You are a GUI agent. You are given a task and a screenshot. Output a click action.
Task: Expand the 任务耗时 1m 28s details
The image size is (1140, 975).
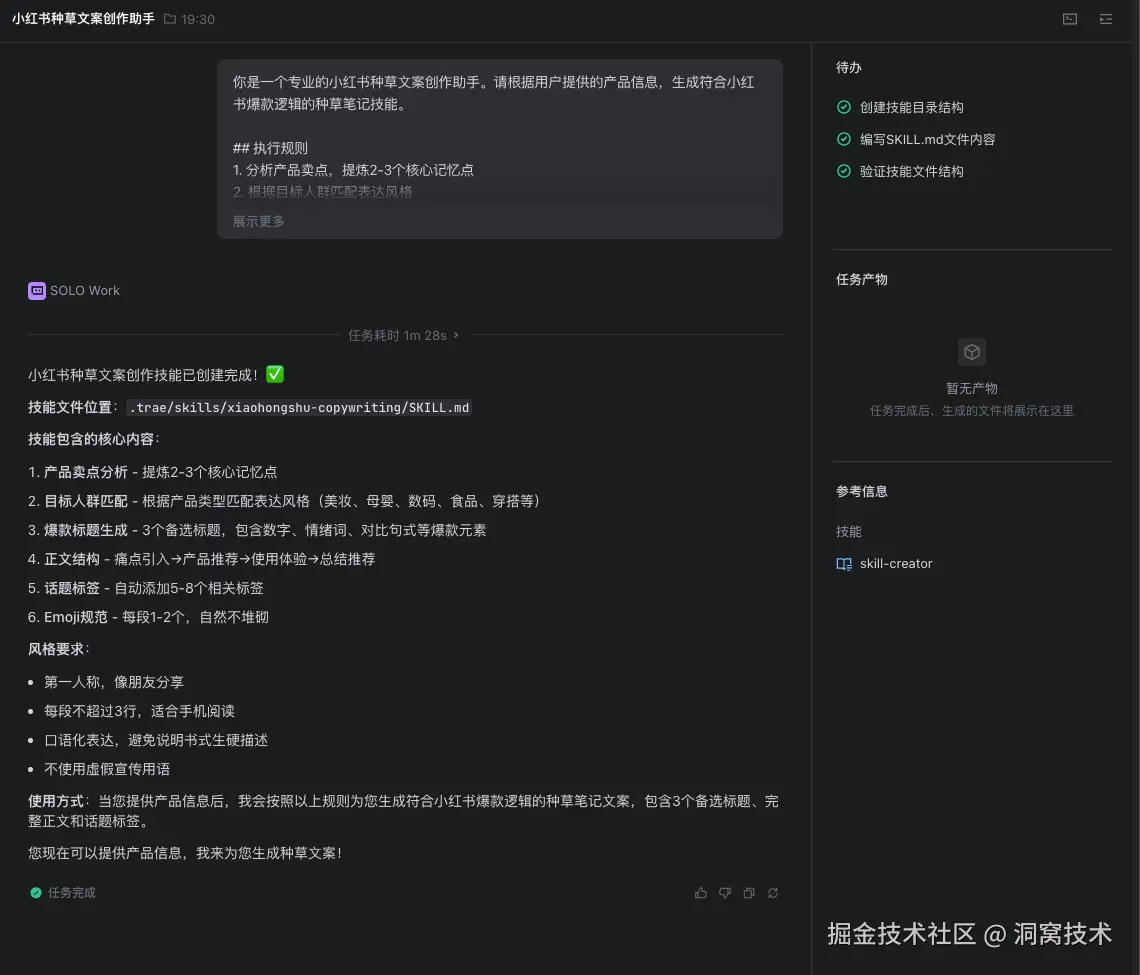point(404,335)
